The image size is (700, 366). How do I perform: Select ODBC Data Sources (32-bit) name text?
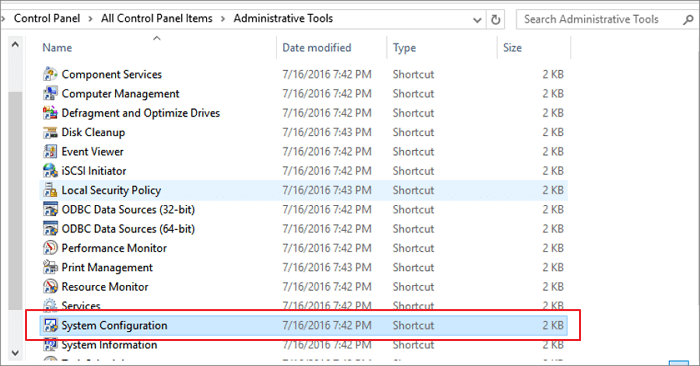pyautogui.click(x=128, y=209)
